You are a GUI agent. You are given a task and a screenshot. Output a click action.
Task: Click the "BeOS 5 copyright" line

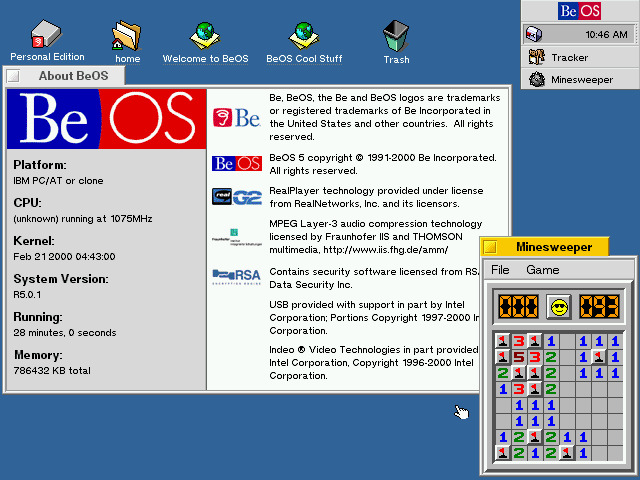383,158
